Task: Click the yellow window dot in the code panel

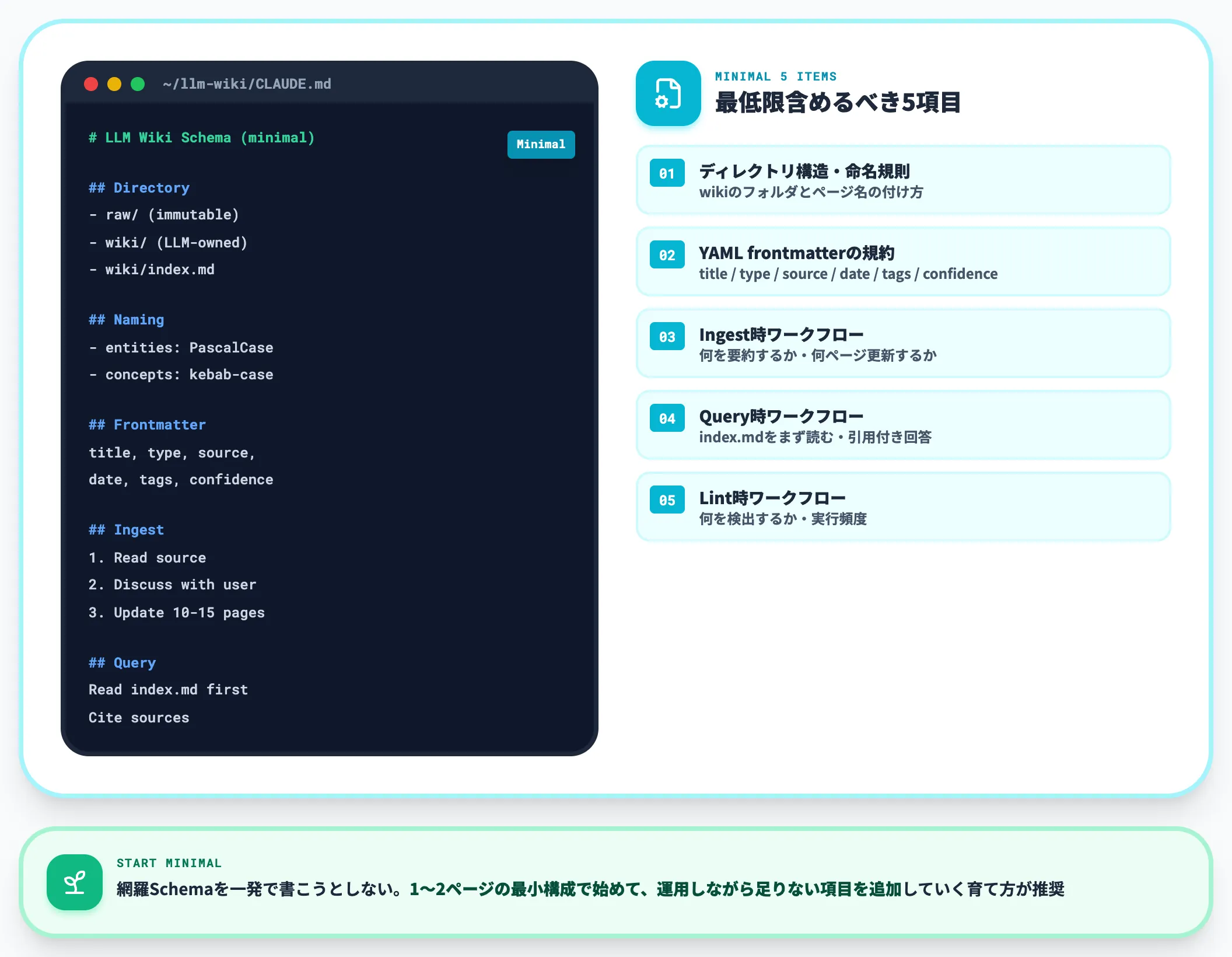Action: 114,84
